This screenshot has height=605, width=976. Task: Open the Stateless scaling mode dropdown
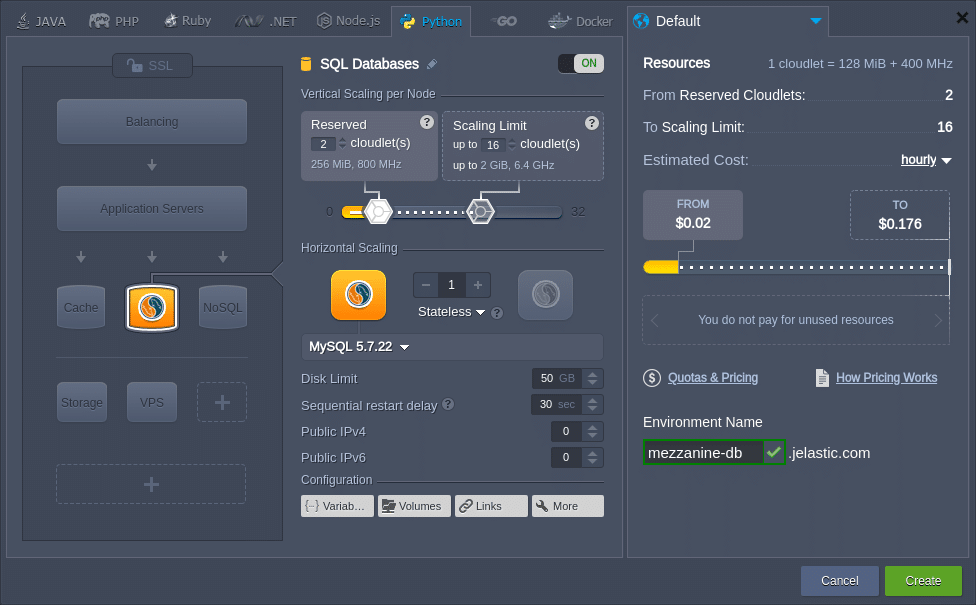pyautogui.click(x=451, y=312)
